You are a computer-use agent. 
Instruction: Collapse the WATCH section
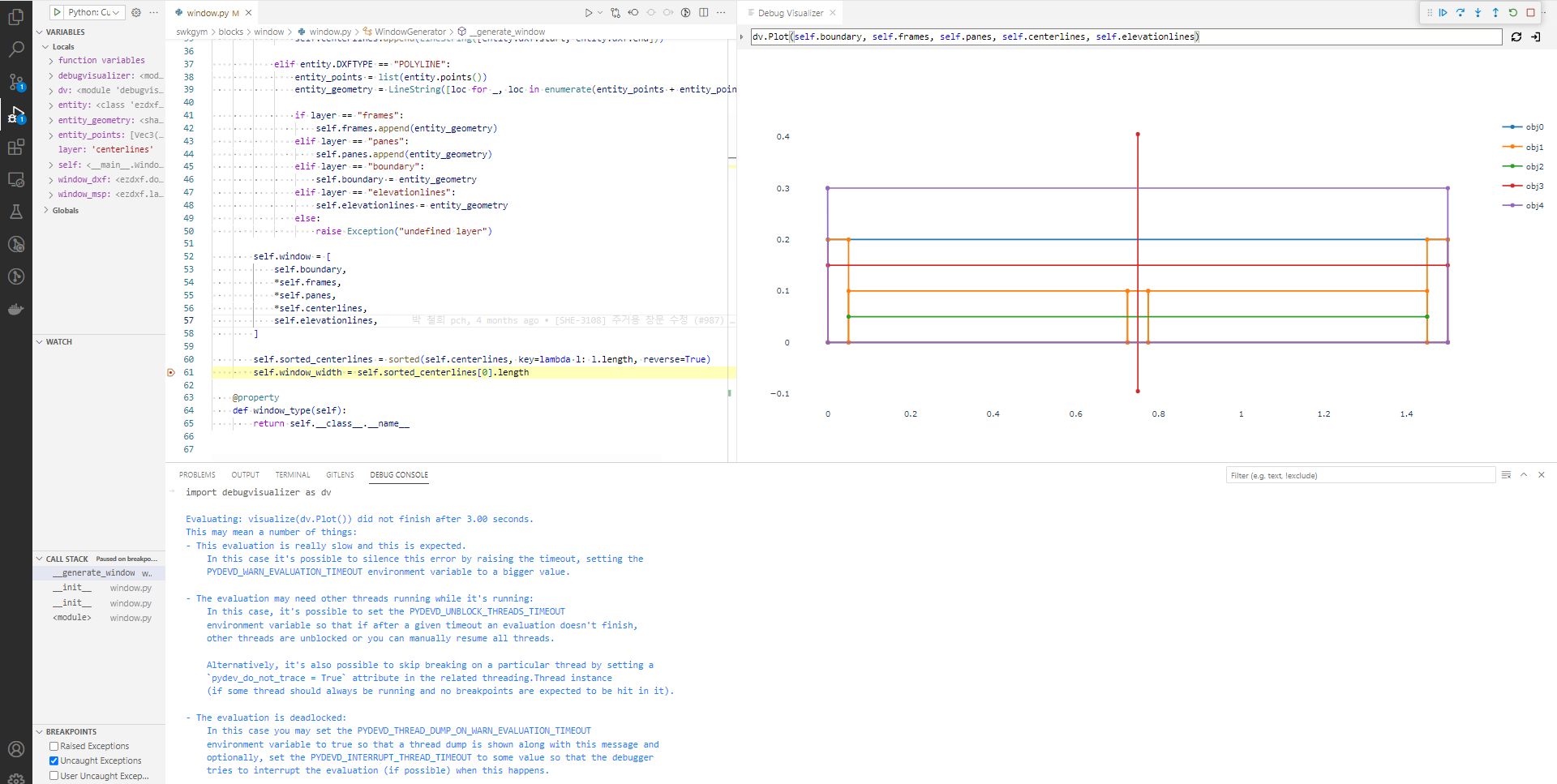click(40, 342)
